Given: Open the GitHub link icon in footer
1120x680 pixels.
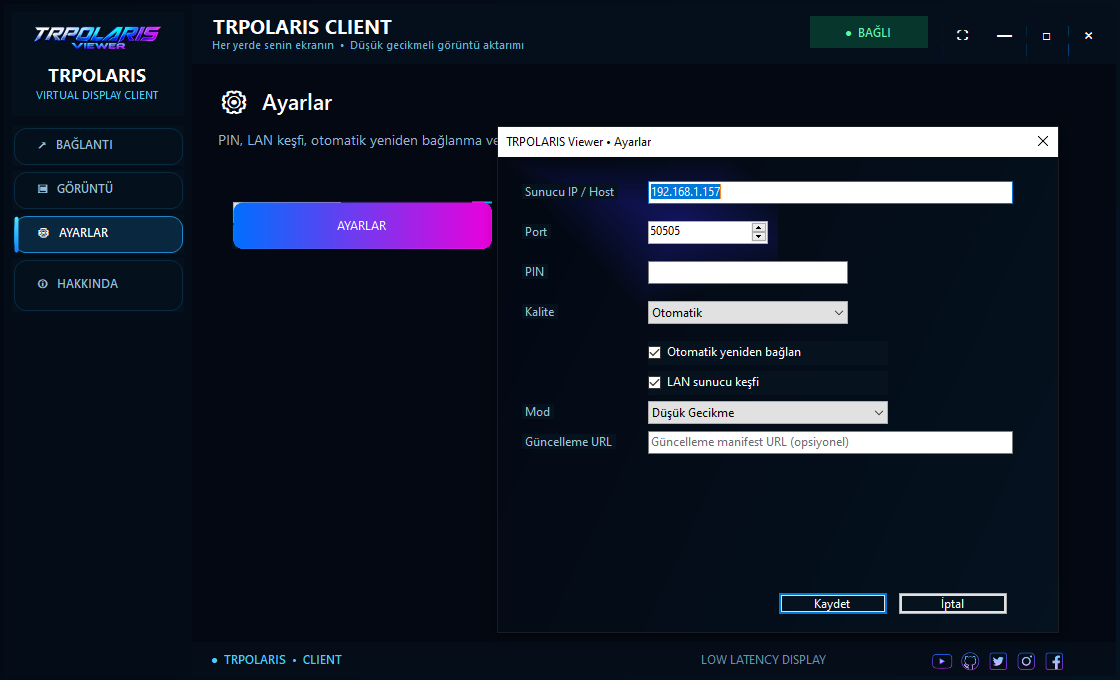Looking at the screenshot, I should pyautogui.click(x=969, y=661).
